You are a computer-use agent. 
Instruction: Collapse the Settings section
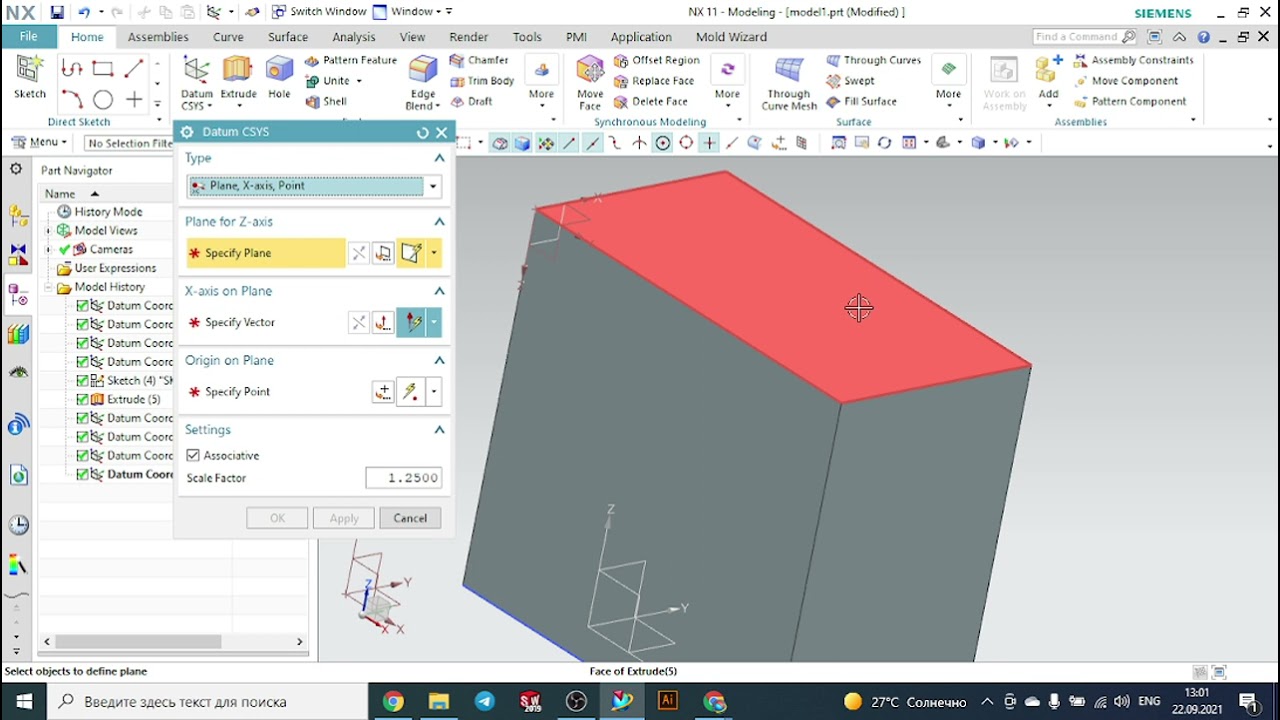439,429
